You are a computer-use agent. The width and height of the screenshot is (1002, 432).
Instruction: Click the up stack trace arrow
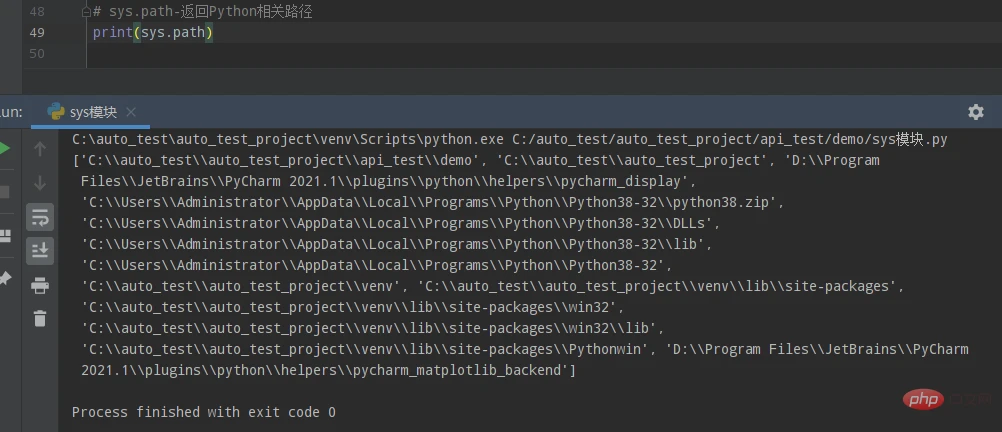coord(40,149)
